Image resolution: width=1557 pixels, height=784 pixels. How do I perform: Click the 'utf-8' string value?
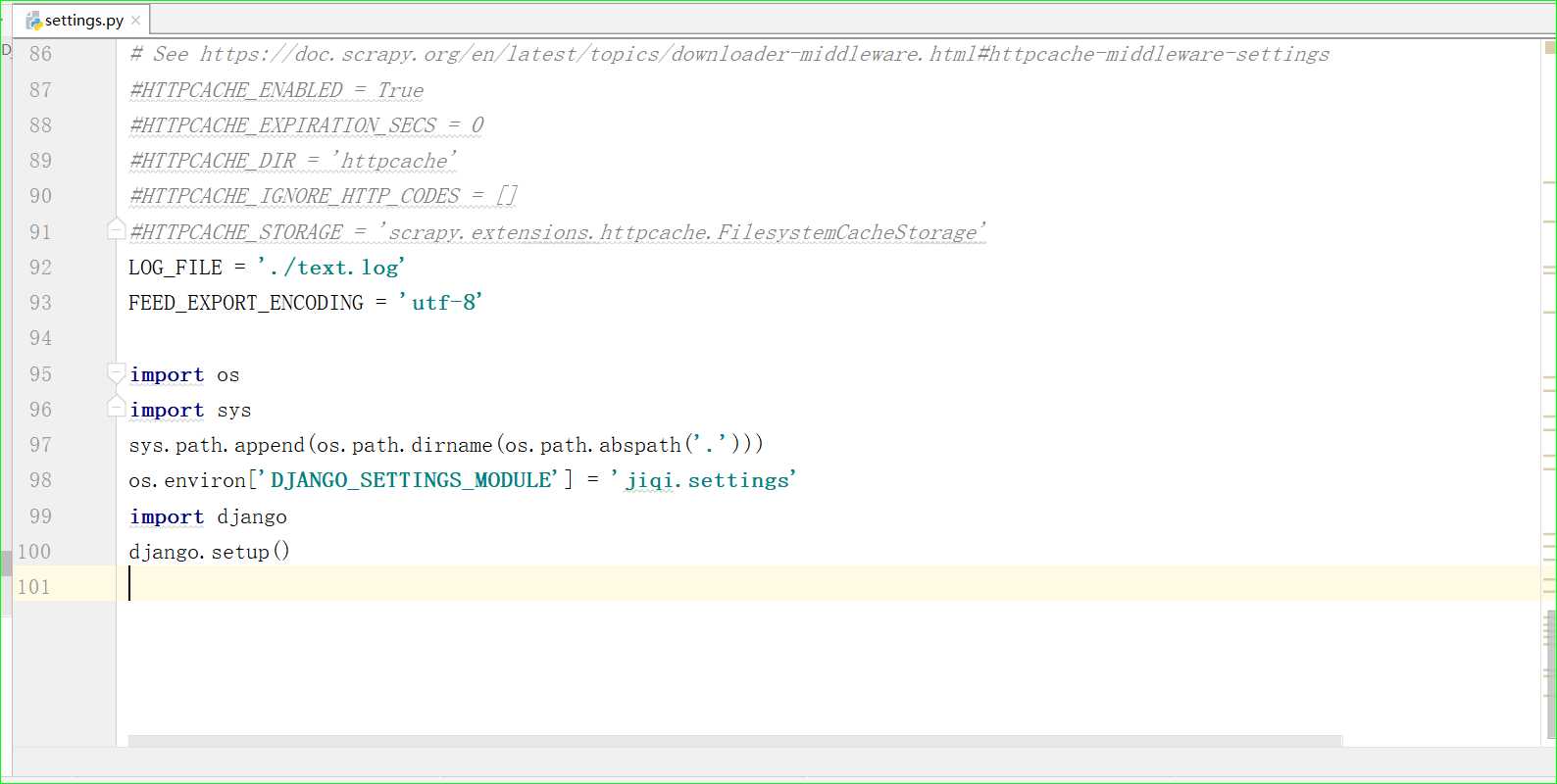pos(441,303)
